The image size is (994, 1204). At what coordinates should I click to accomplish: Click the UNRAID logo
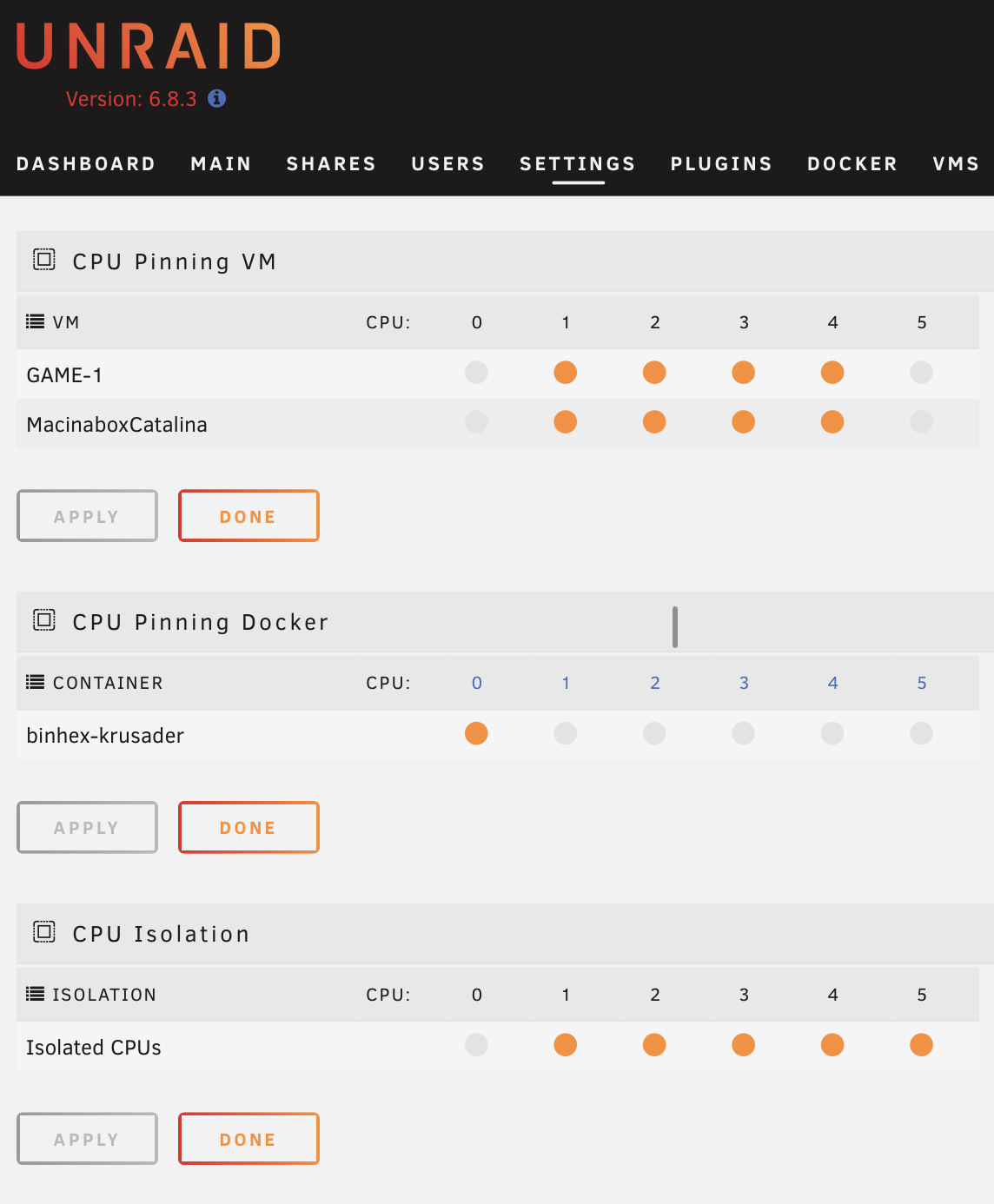[149, 46]
